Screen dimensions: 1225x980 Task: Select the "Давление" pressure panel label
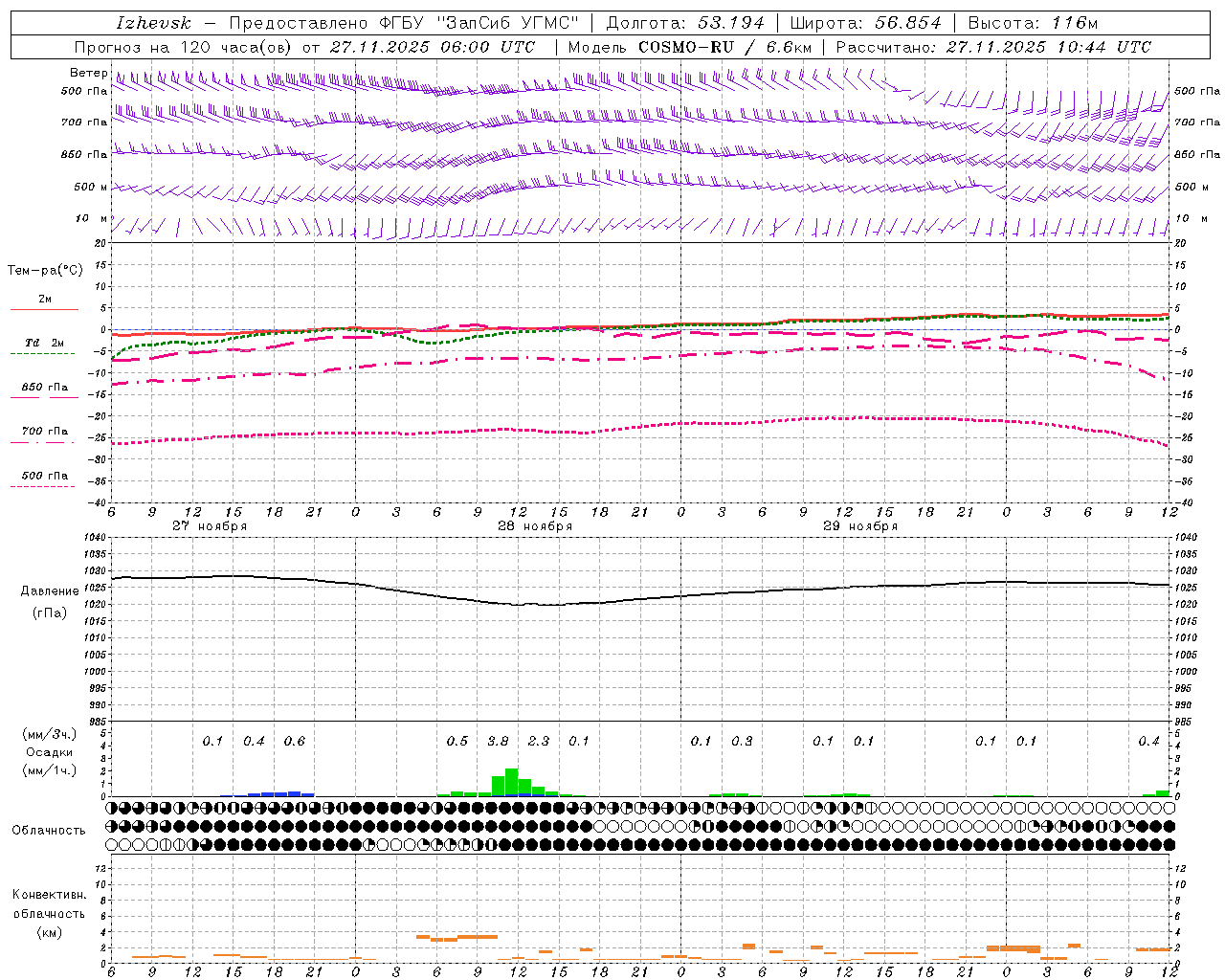point(50,591)
